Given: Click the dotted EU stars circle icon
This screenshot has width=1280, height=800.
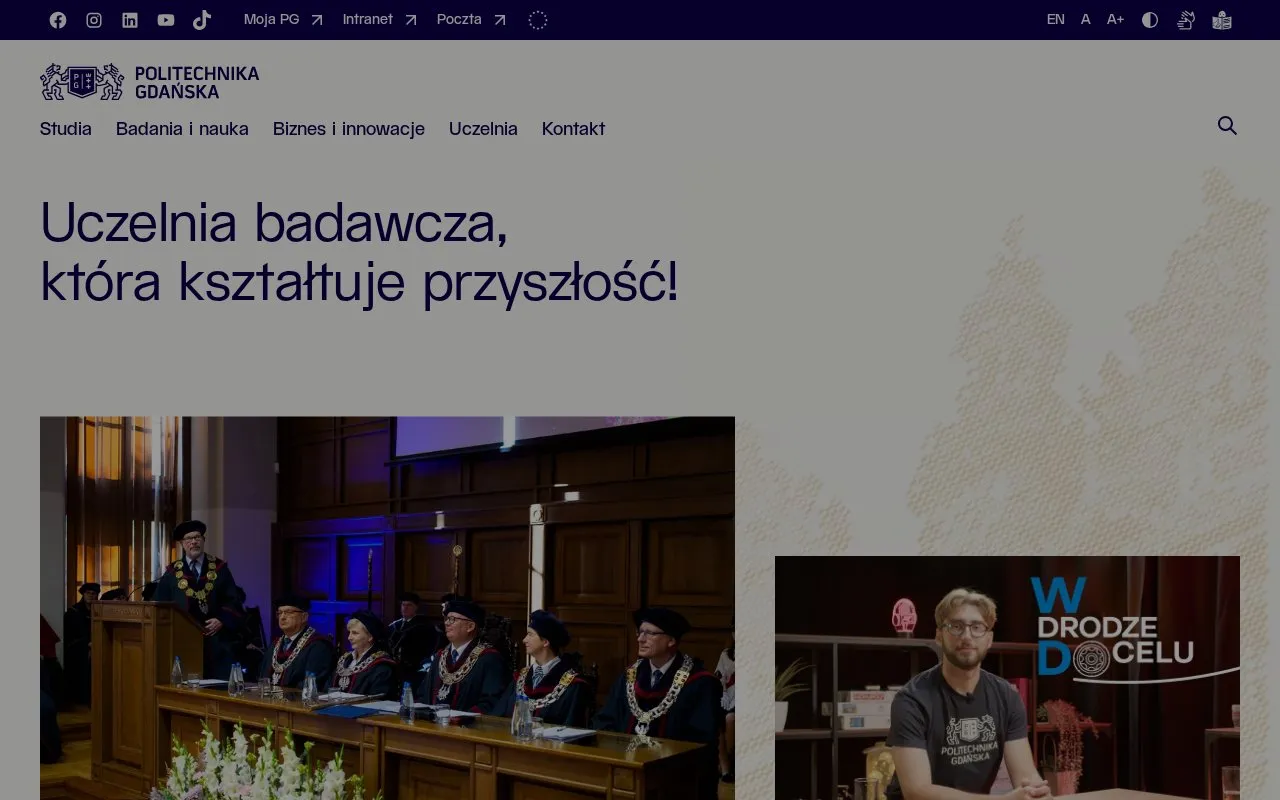Looking at the screenshot, I should [x=538, y=20].
